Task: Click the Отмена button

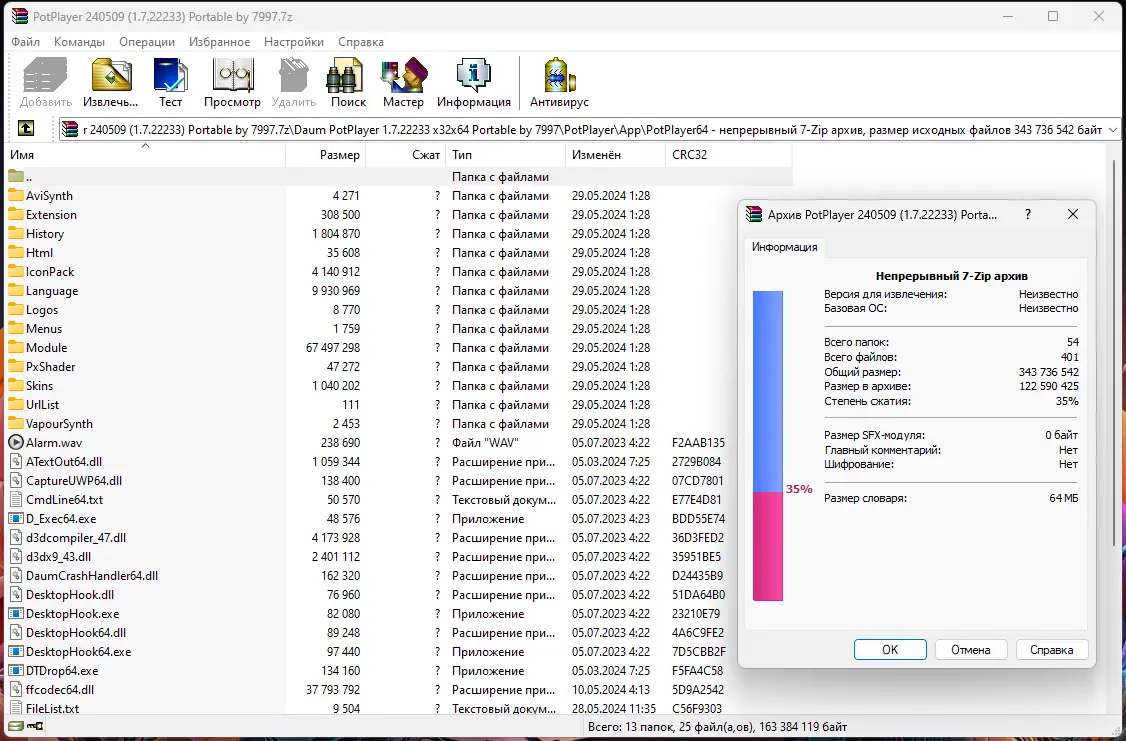Action: click(x=971, y=650)
